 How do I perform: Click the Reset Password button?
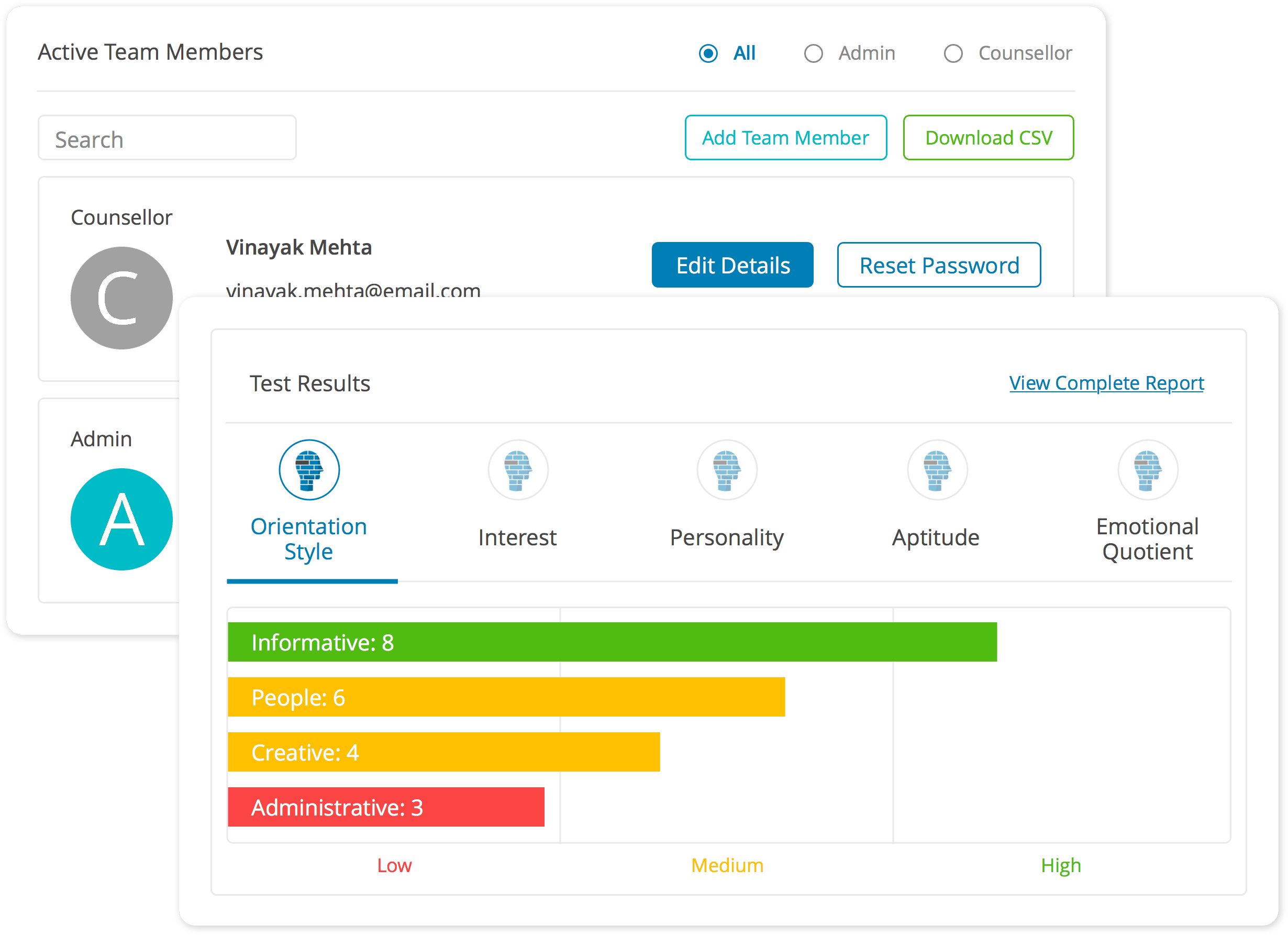pos(939,265)
